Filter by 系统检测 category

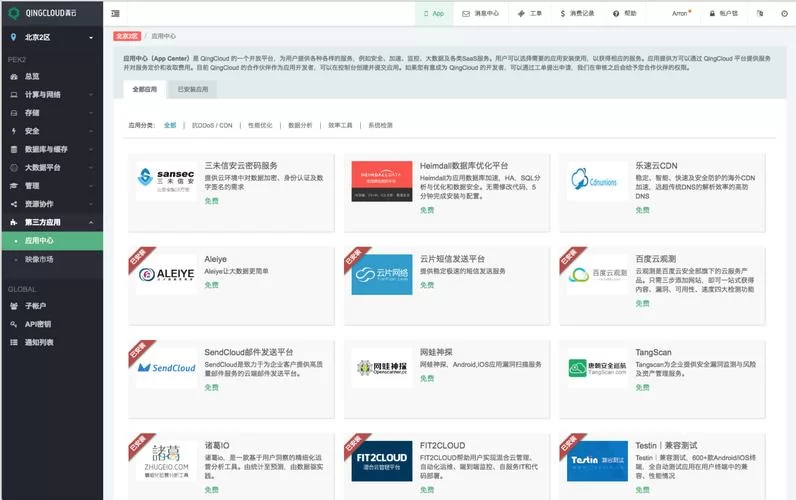(x=380, y=125)
